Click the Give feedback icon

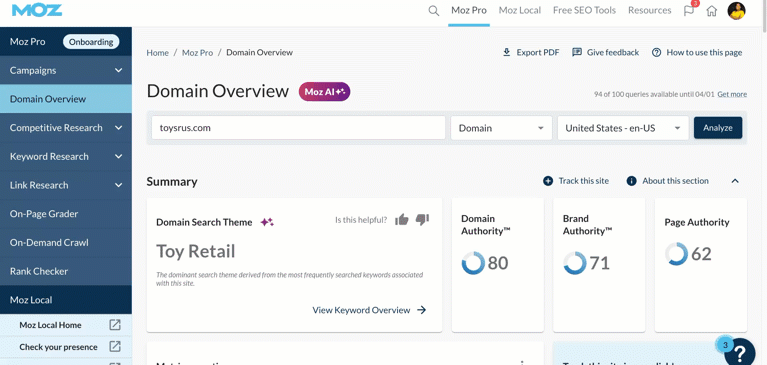click(577, 52)
